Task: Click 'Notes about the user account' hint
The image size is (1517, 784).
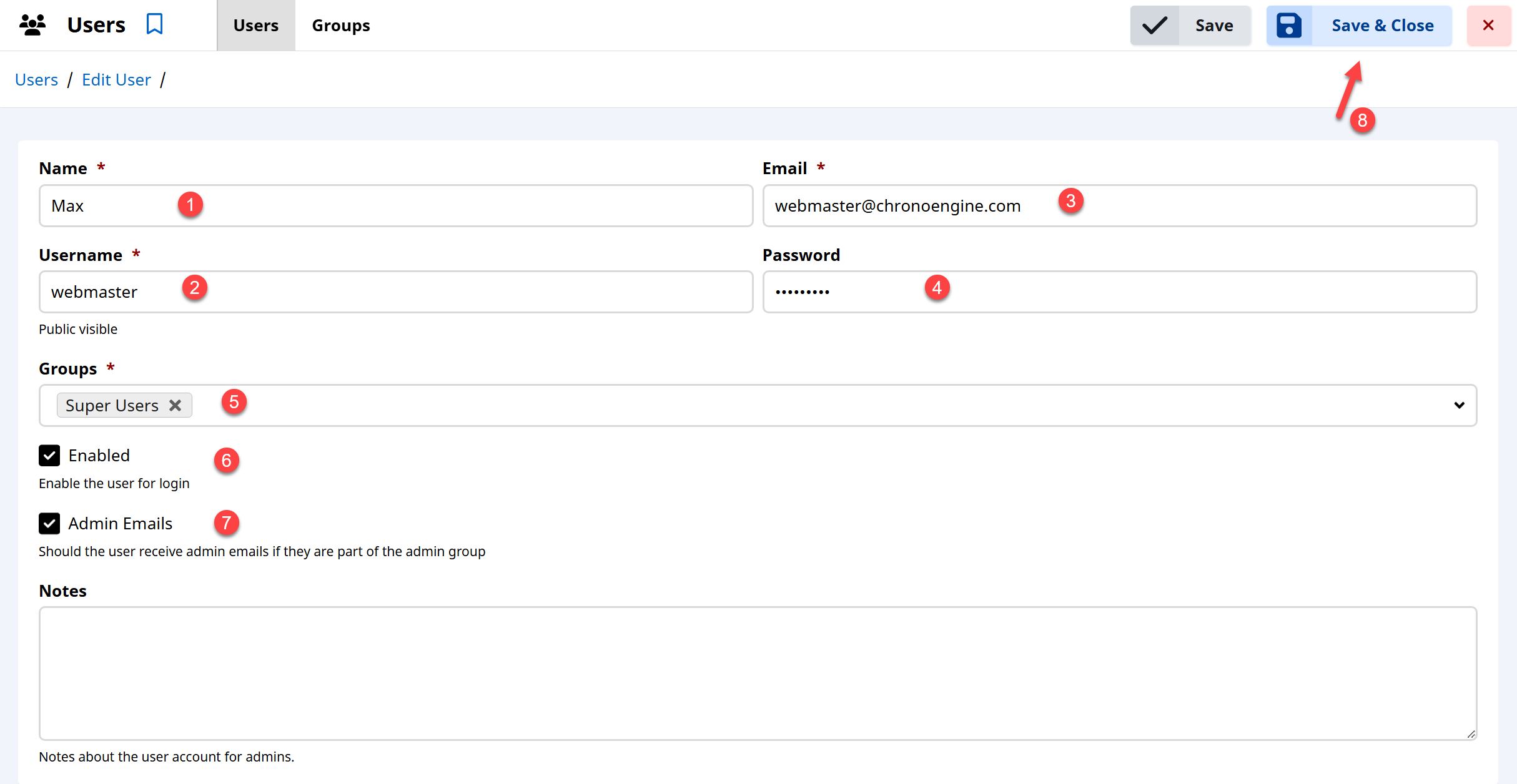Action: tap(166, 757)
